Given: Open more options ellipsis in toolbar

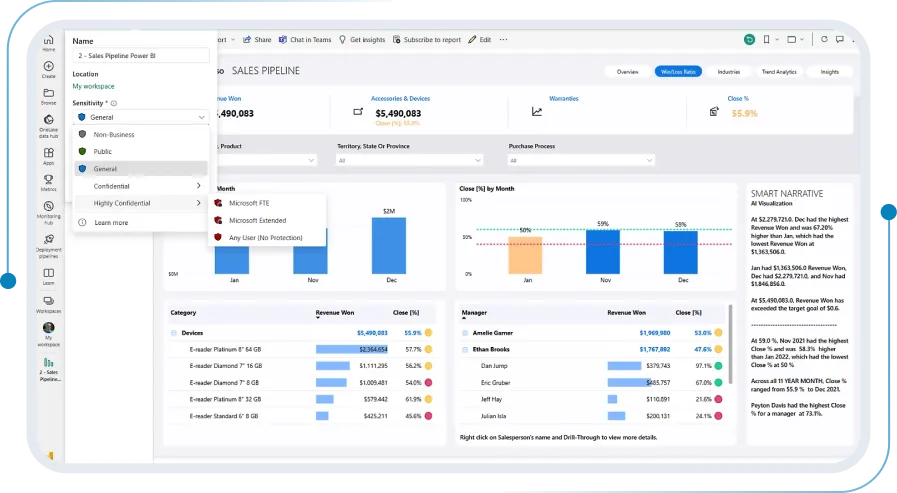Looking at the screenshot, I should (x=503, y=39).
